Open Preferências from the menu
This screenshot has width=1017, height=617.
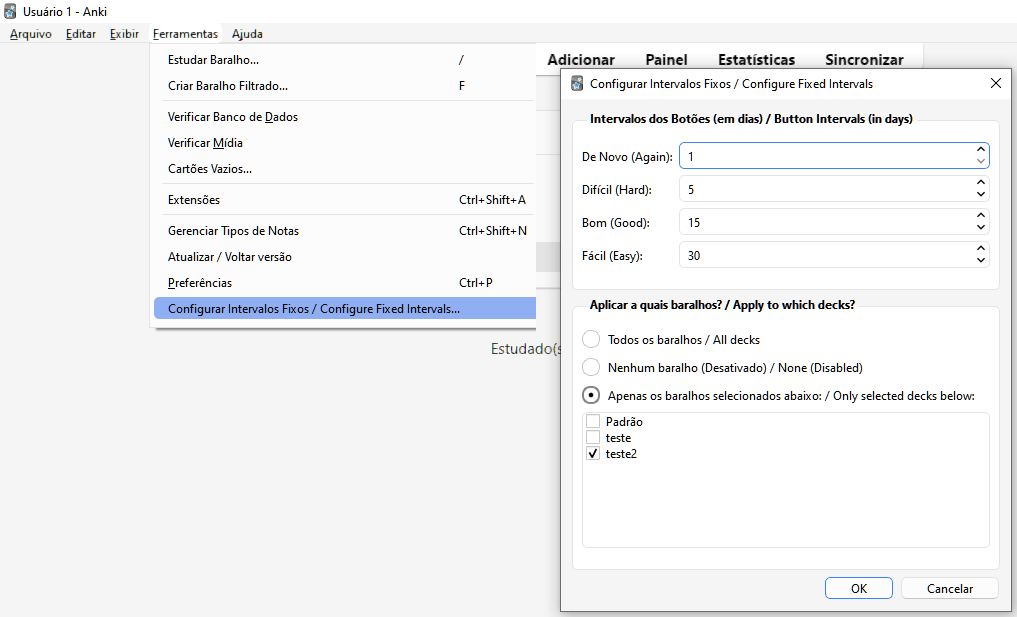[200, 283]
